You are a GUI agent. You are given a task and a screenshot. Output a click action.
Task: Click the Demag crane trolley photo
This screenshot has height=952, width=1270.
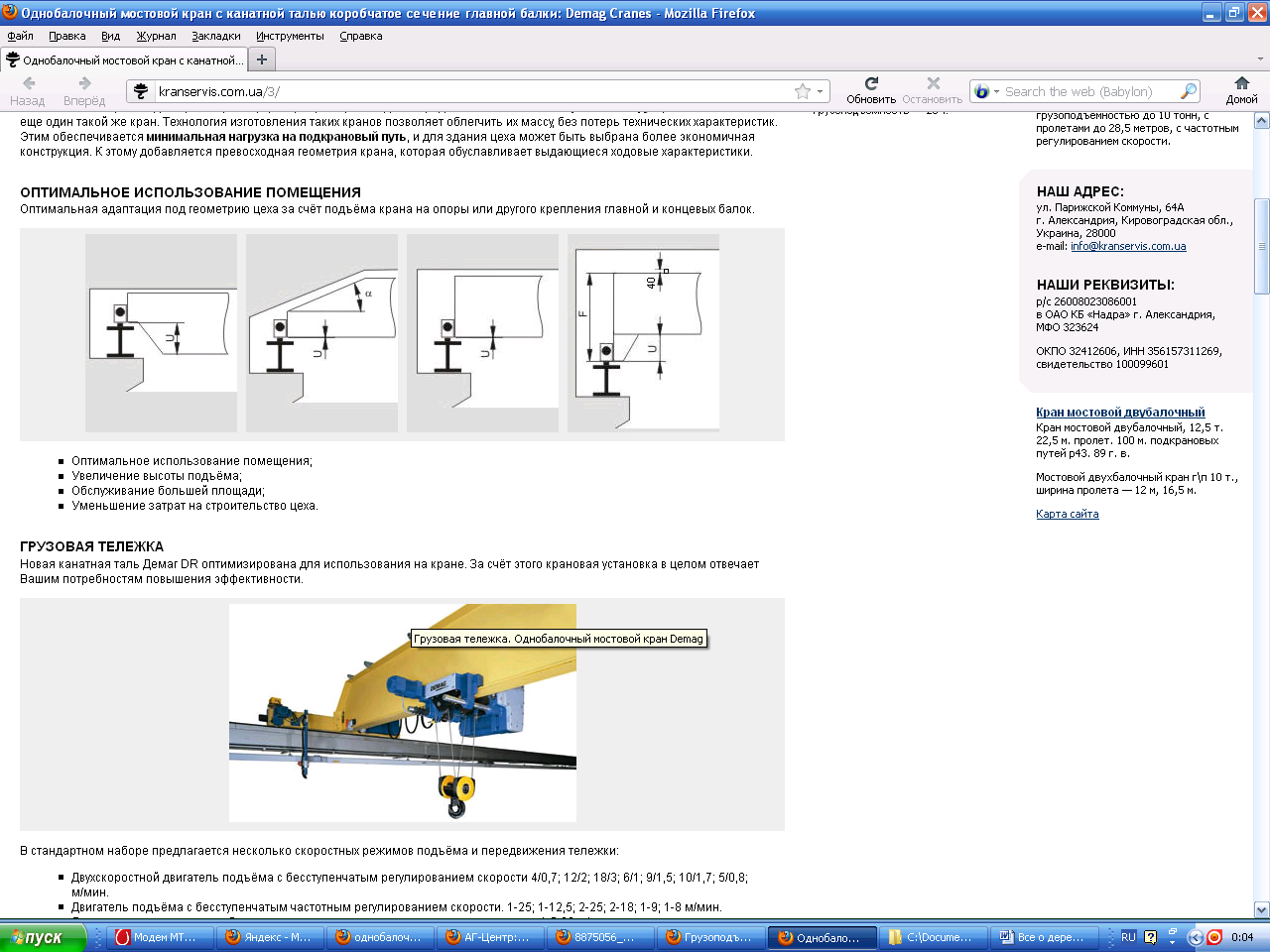click(402, 713)
